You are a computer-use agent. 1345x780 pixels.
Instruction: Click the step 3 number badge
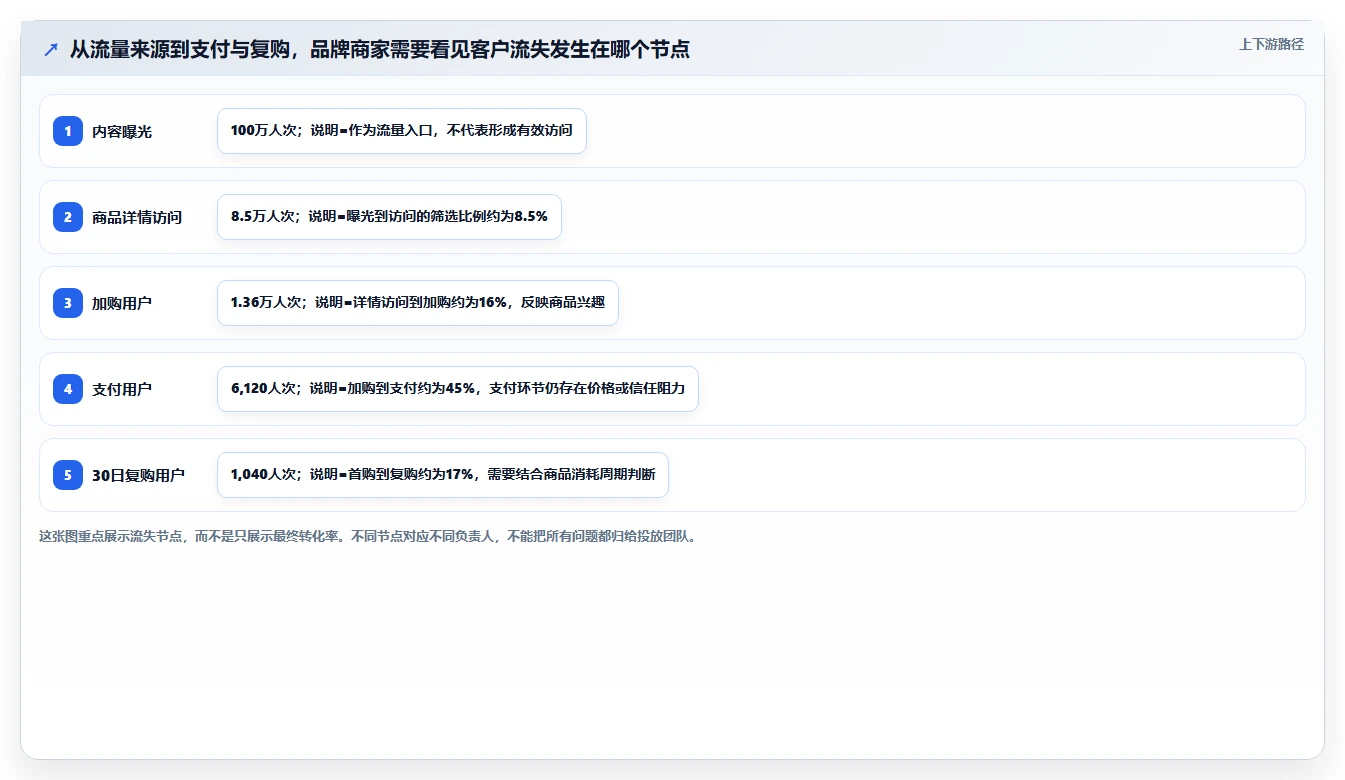pyautogui.click(x=68, y=303)
